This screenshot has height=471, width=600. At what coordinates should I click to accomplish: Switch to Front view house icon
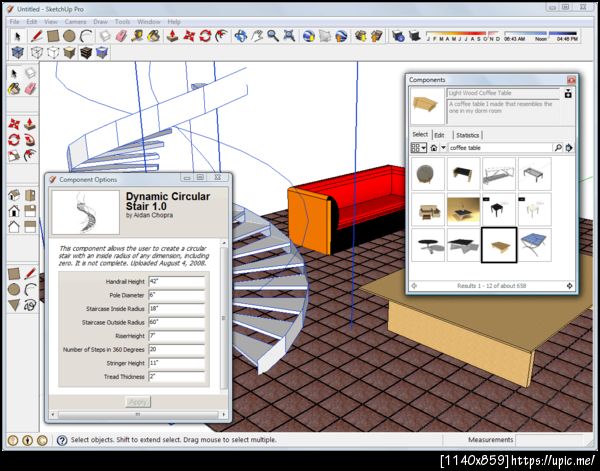pyautogui.click(x=14, y=211)
